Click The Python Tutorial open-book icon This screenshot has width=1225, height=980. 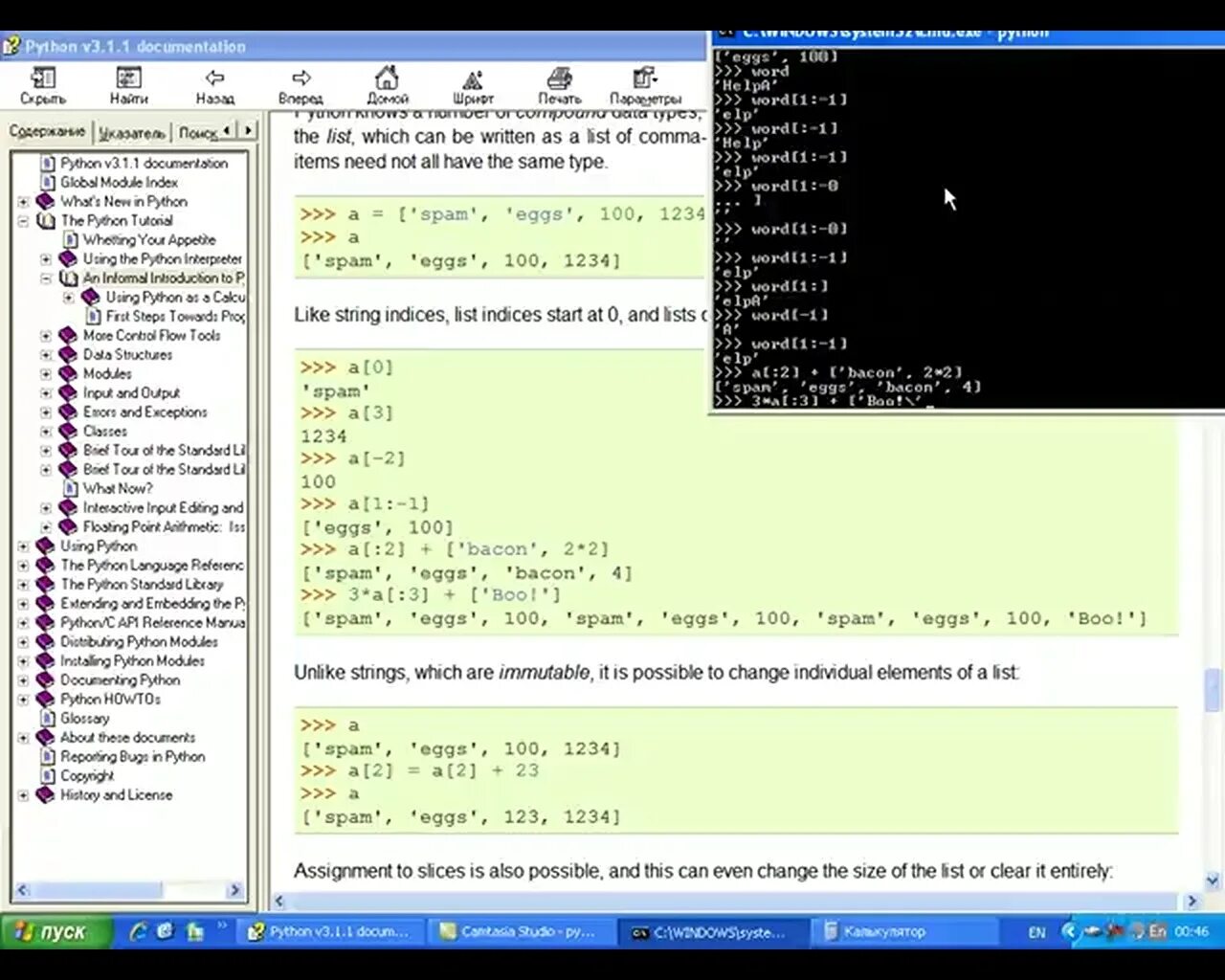click(45, 220)
